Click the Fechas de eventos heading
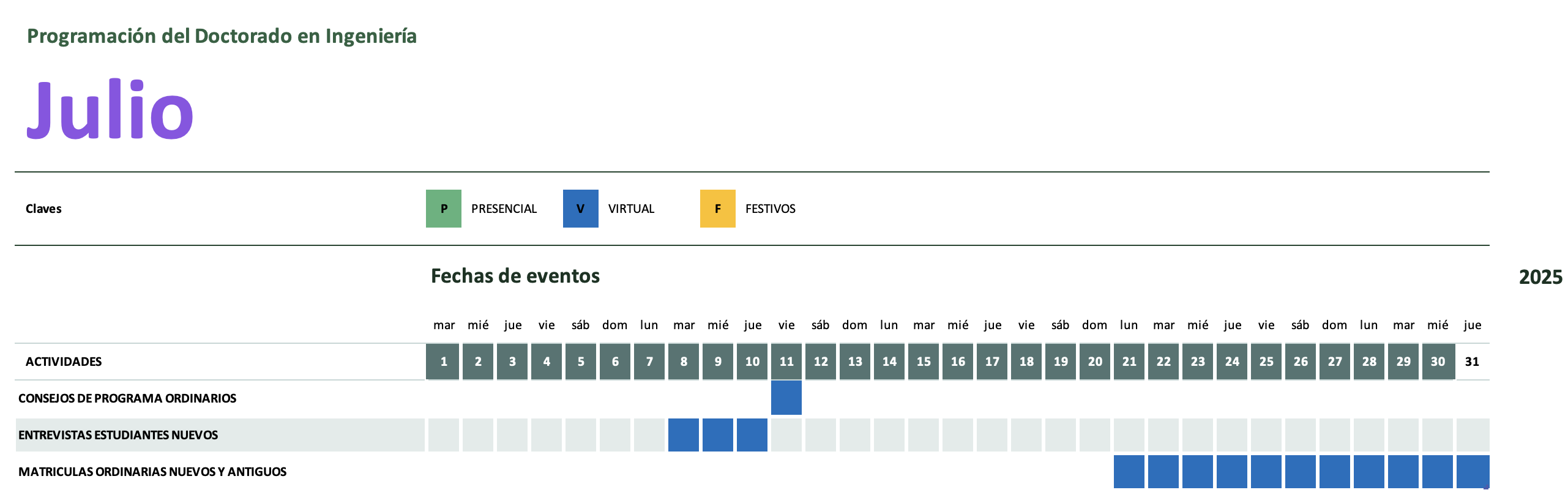 click(515, 276)
